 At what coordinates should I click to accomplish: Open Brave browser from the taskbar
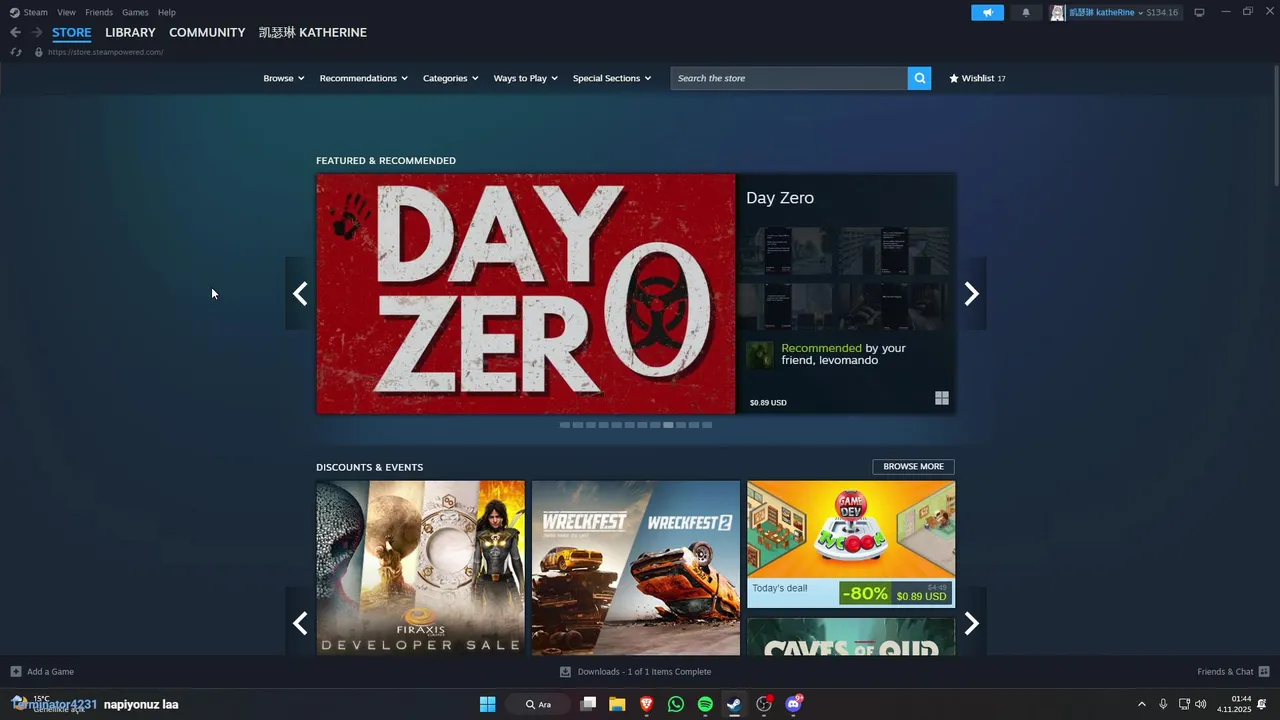[x=647, y=704]
